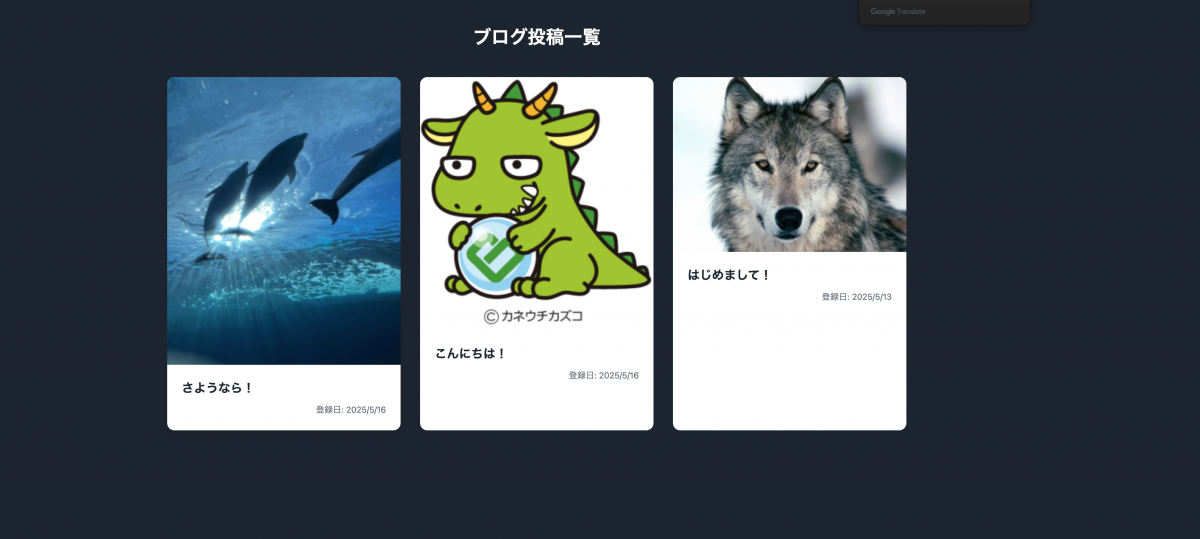Click the Google Translate label in popup

point(898,12)
